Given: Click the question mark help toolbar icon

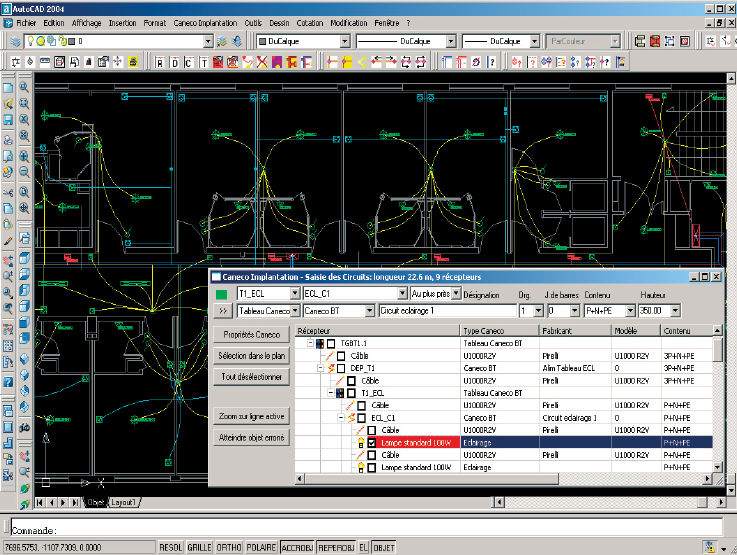Looking at the screenshot, I should pos(491,62).
